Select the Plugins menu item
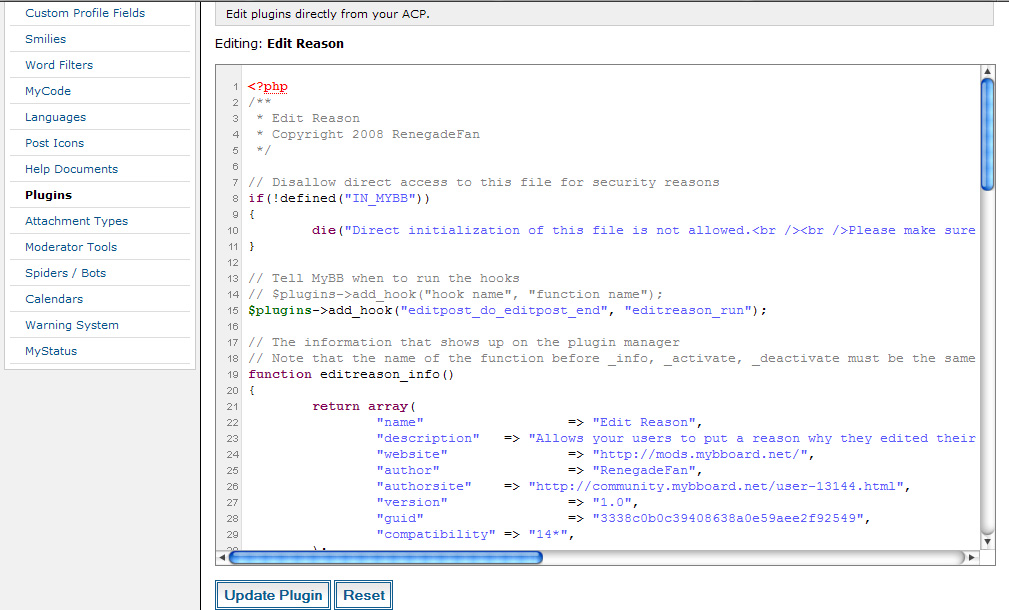1009x610 pixels. pos(49,195)
